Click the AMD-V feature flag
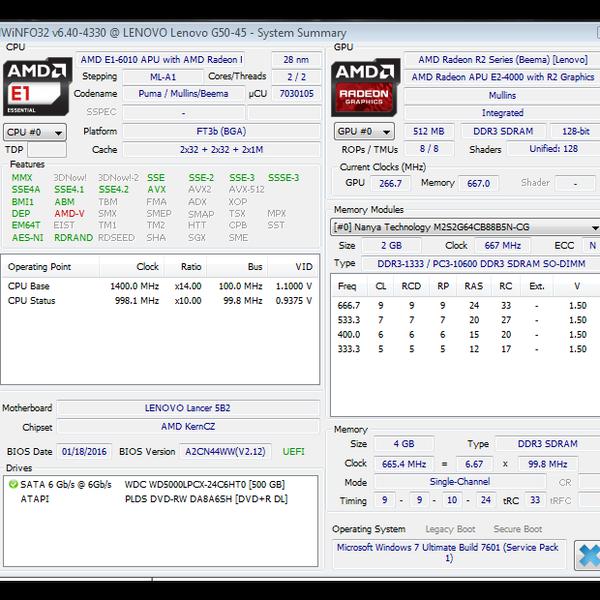 69,214
